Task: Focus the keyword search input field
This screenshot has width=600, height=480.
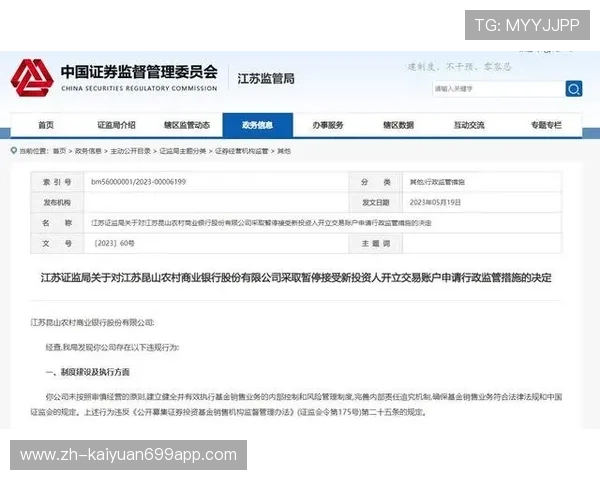Action: 499,89
